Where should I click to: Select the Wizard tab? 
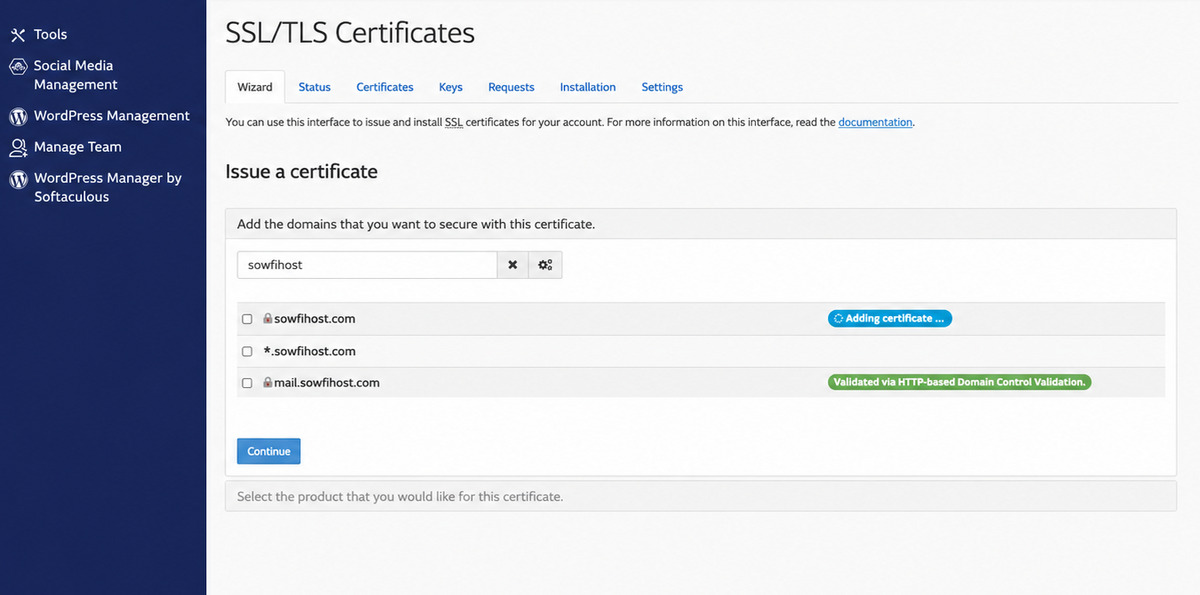255,87
